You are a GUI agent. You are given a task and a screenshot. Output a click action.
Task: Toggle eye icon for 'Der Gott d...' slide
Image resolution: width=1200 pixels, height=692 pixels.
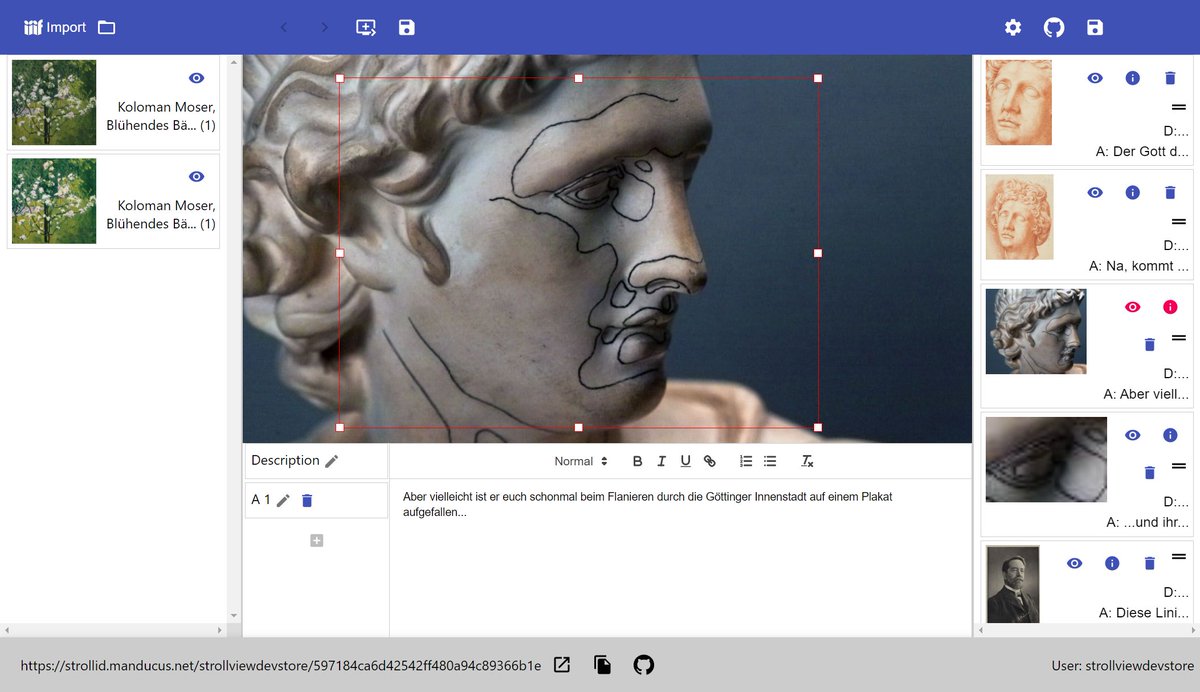1095,78
